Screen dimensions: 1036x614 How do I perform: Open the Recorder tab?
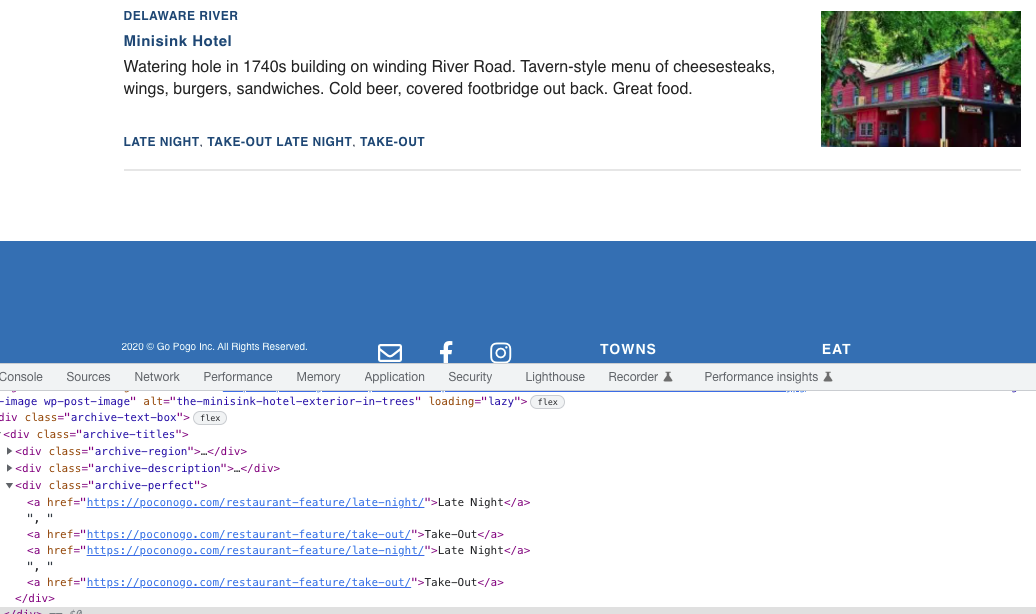click(633, 377)
